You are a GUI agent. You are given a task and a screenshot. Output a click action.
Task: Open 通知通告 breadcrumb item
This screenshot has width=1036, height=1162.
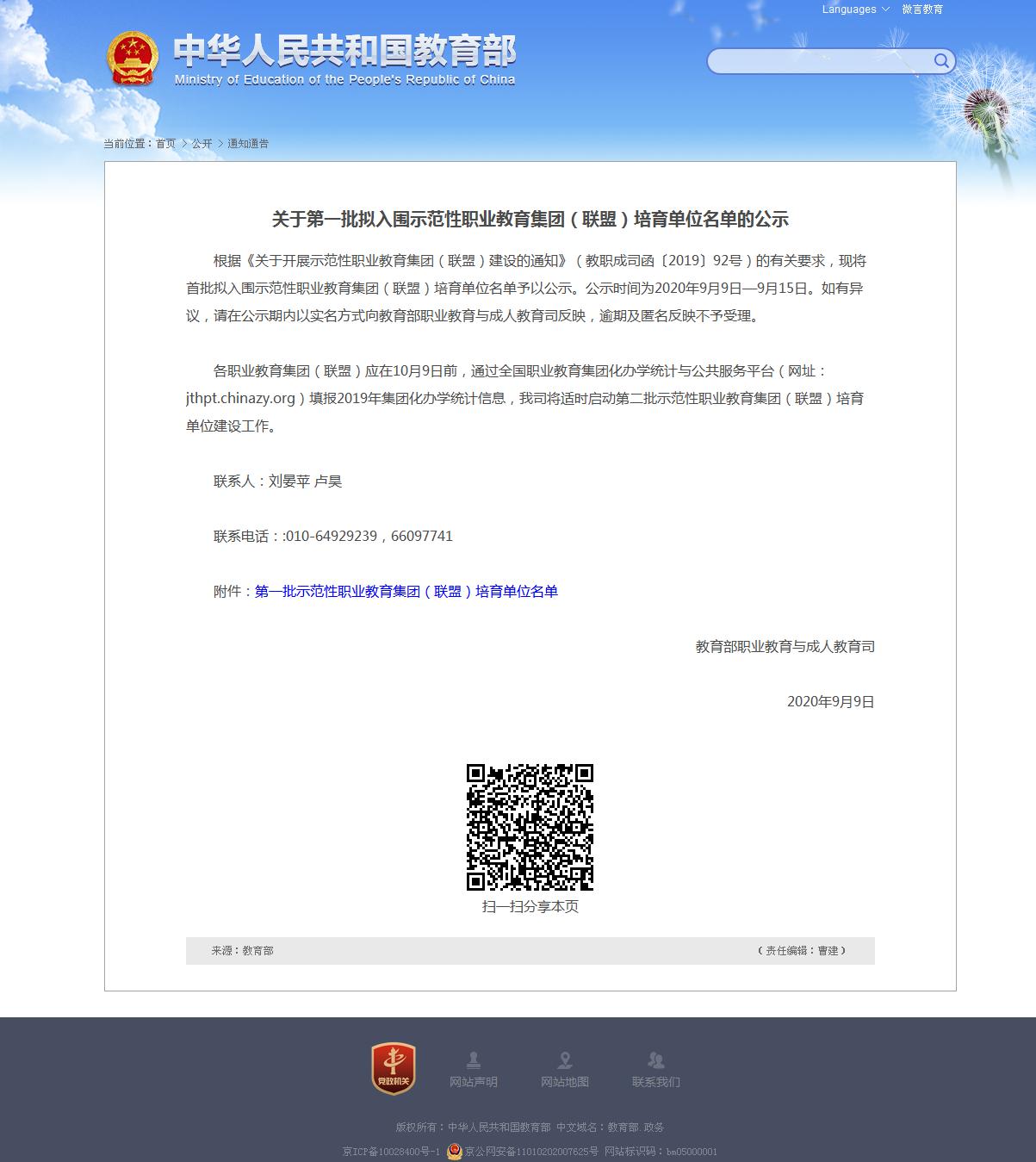248,144
